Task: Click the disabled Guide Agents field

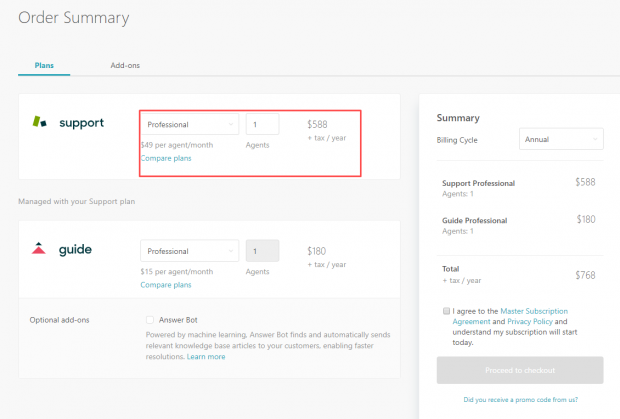Action: tap(263, 251)
